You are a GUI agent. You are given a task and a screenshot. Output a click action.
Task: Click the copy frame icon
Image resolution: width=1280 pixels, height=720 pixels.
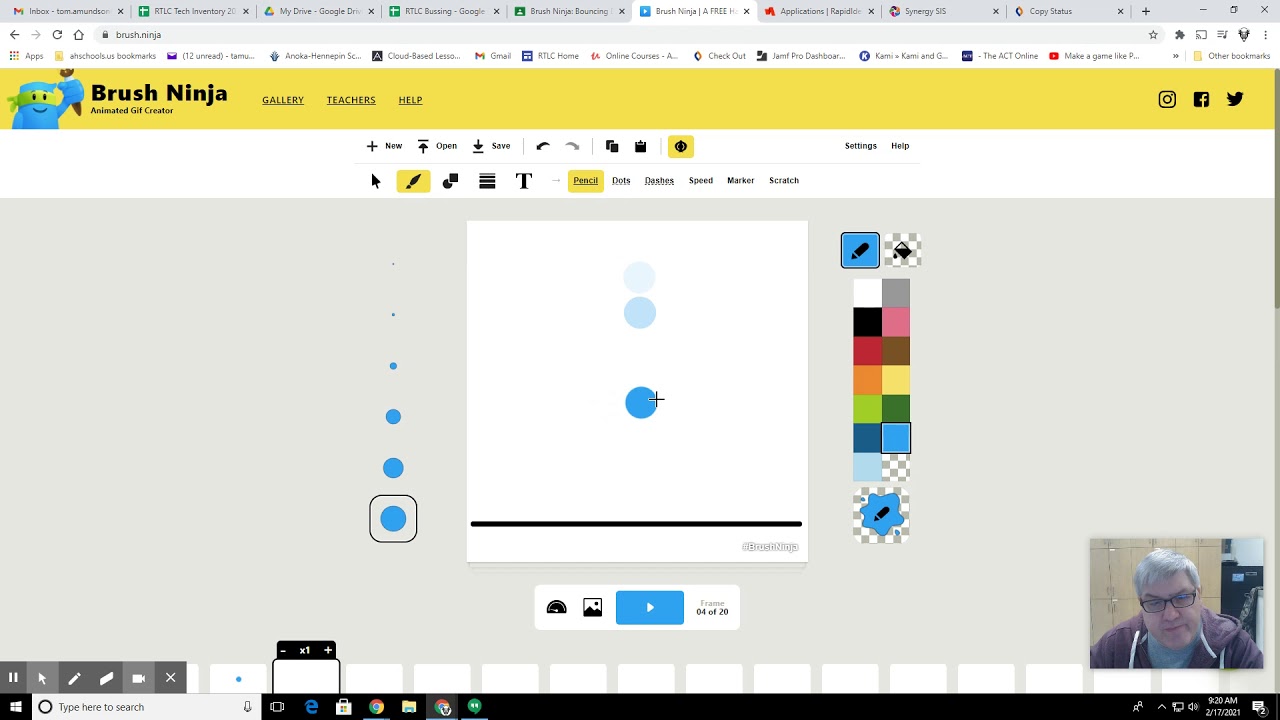coord(612,146)
